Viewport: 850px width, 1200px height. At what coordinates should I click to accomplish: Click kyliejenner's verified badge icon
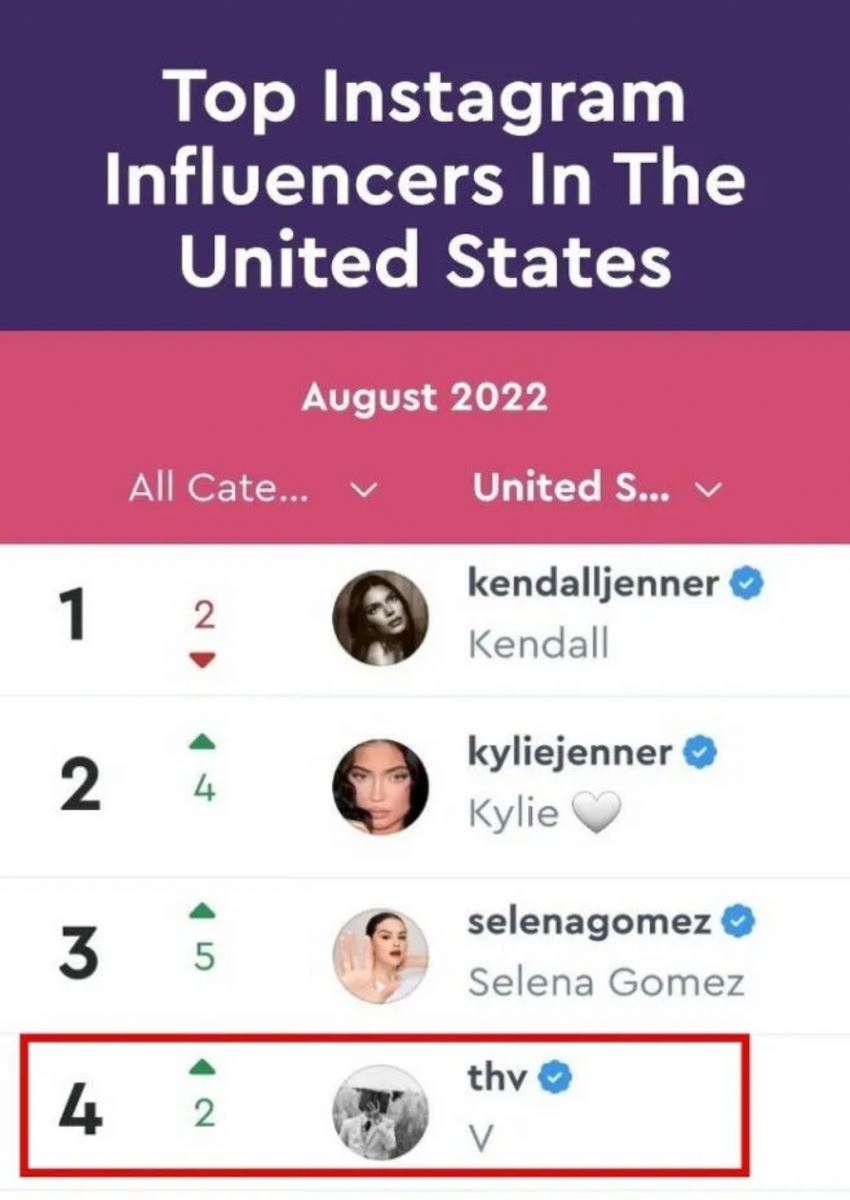coord(700,752)
